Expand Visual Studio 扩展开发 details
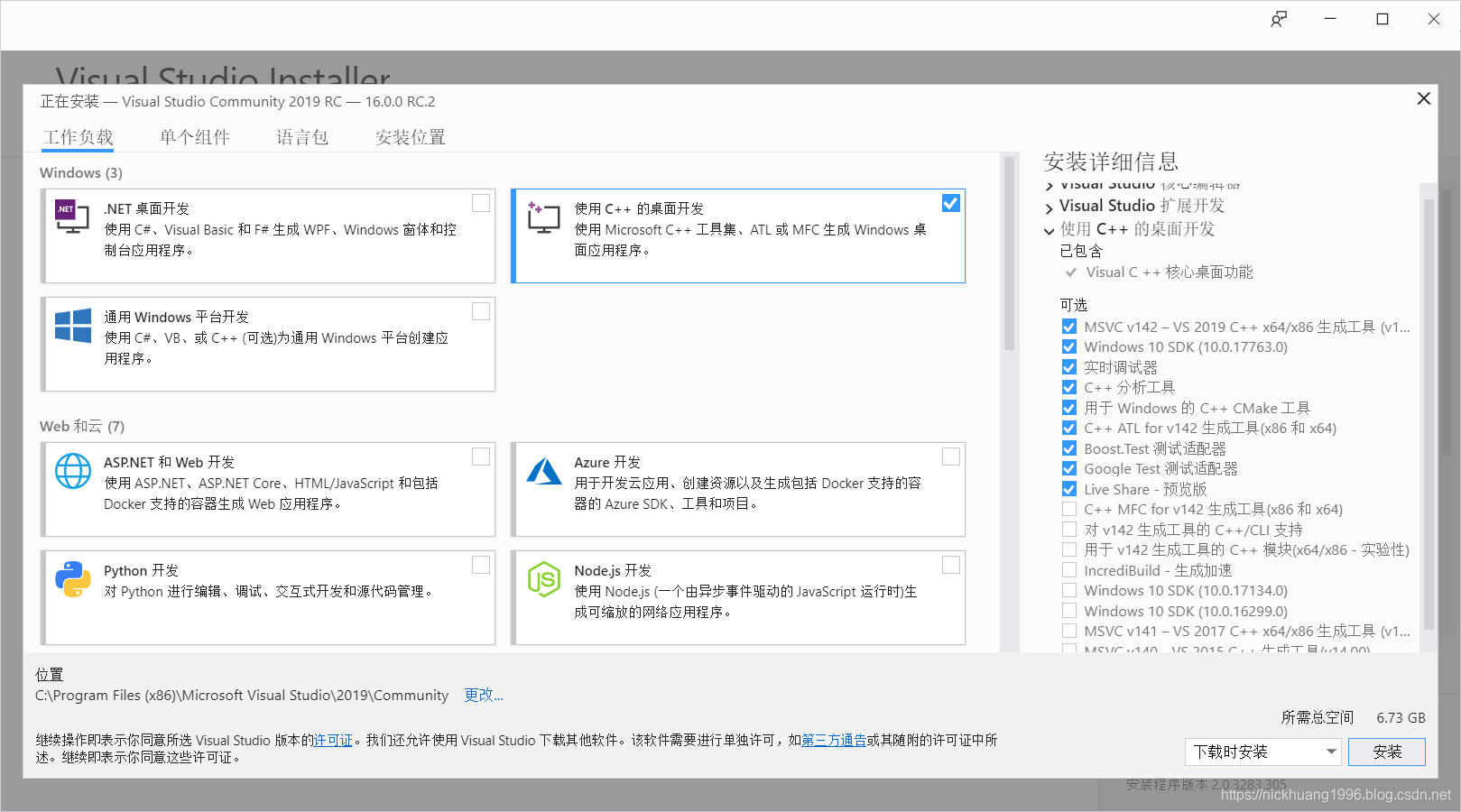 [1050, 206]
